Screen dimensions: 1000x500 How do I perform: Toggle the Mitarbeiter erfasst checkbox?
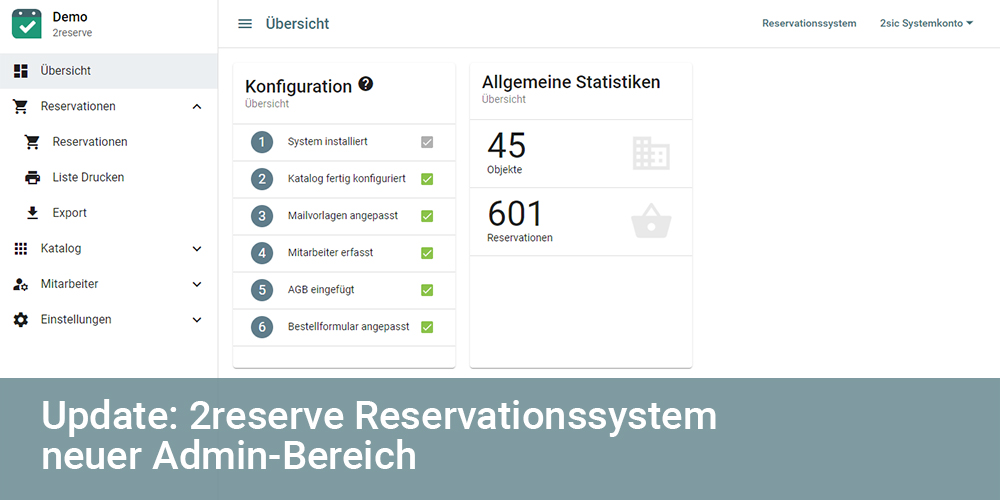click(x=427, y=253)
